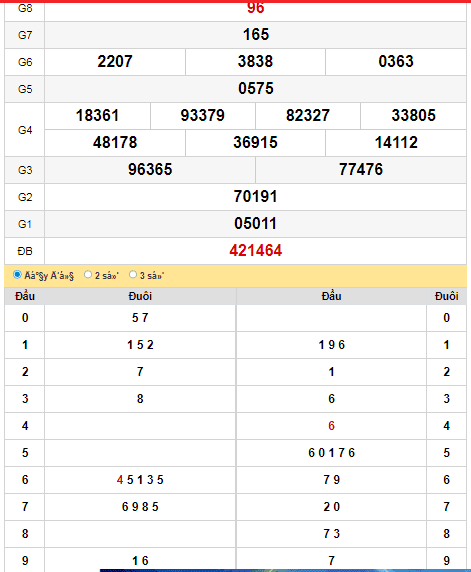Screen dimensions: 471x572
Task: Select G6 number 0363
Action: [396, 62]
